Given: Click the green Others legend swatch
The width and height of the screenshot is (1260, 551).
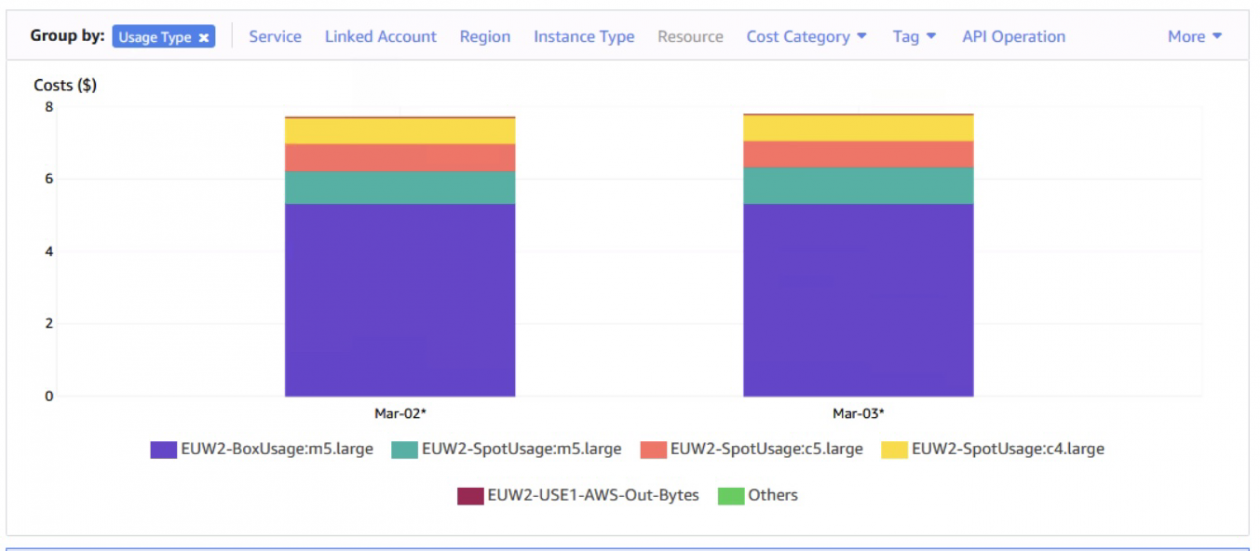Looking at the screenshot, I should 731,496.
